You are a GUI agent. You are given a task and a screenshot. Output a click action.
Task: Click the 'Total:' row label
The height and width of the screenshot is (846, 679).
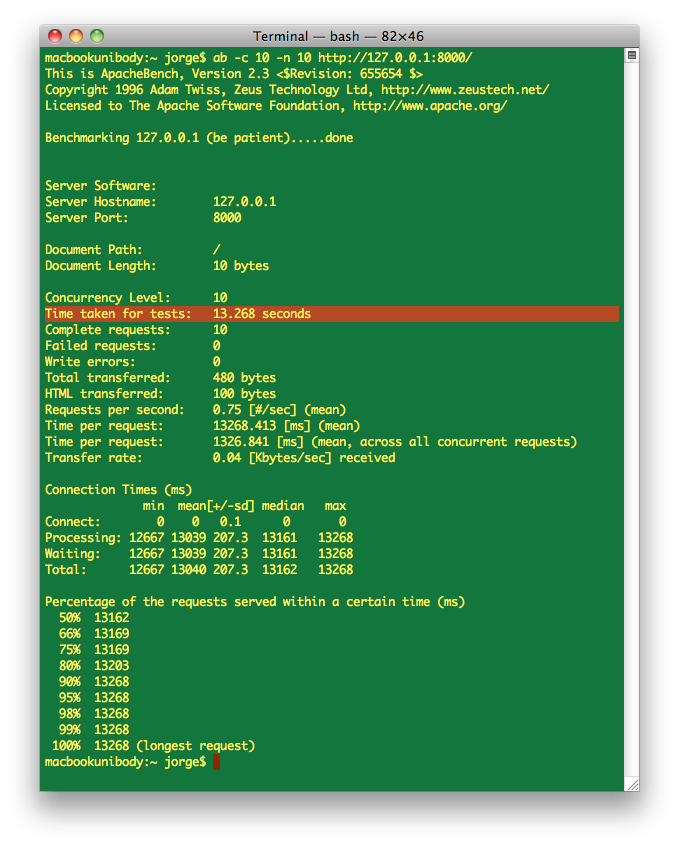pos(65,570)
